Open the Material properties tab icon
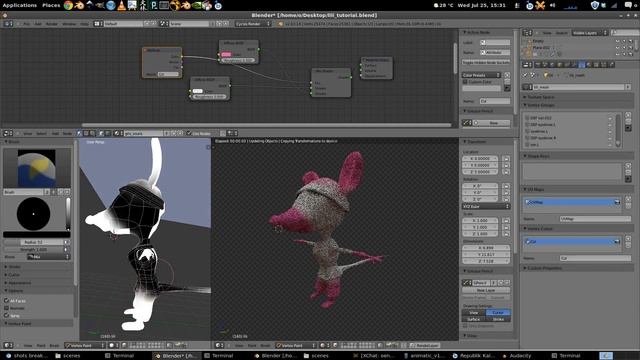This screenshot has height=360, width=640. 589,64
